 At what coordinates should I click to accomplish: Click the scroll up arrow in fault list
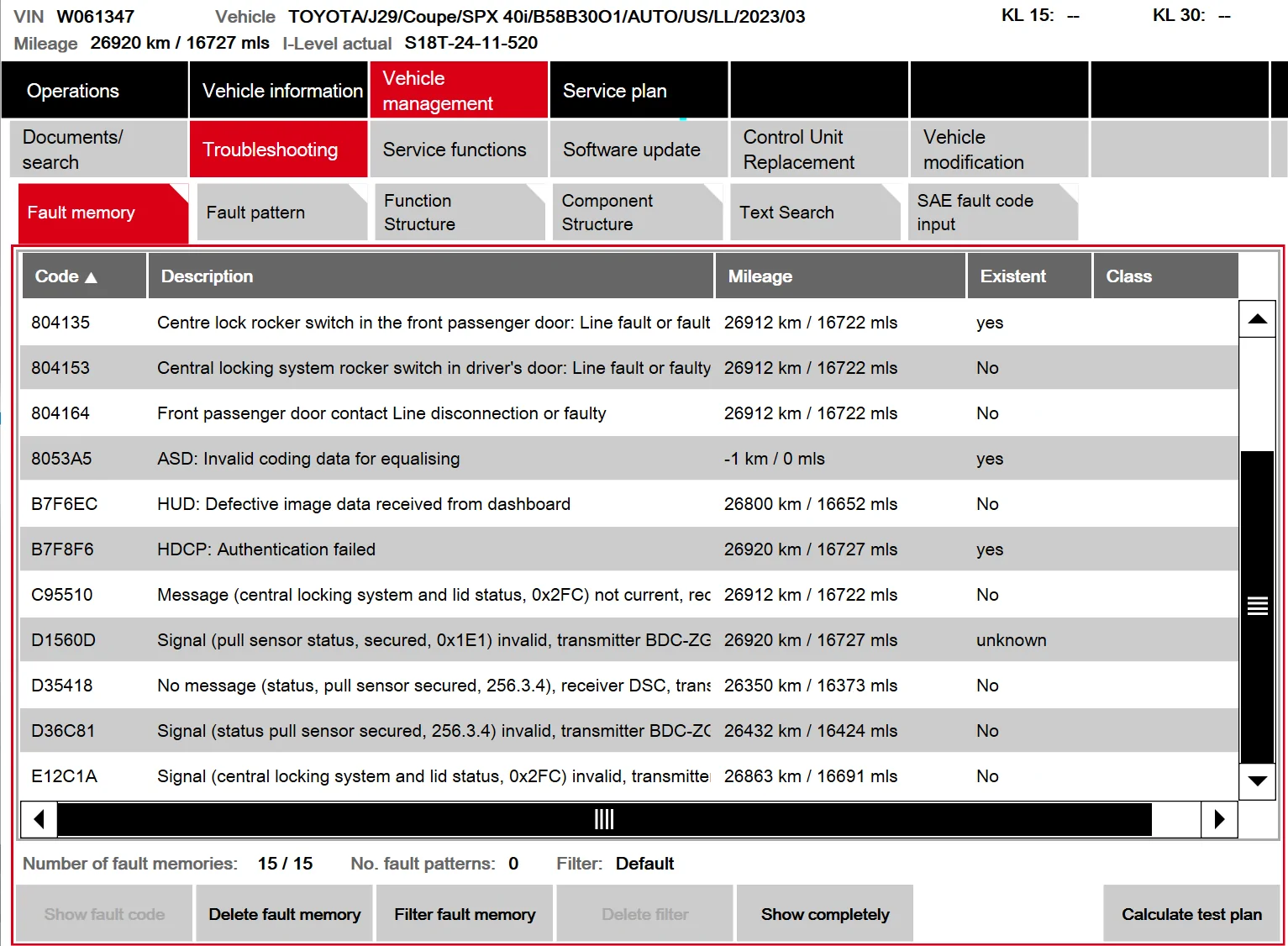pos(1257,319)
